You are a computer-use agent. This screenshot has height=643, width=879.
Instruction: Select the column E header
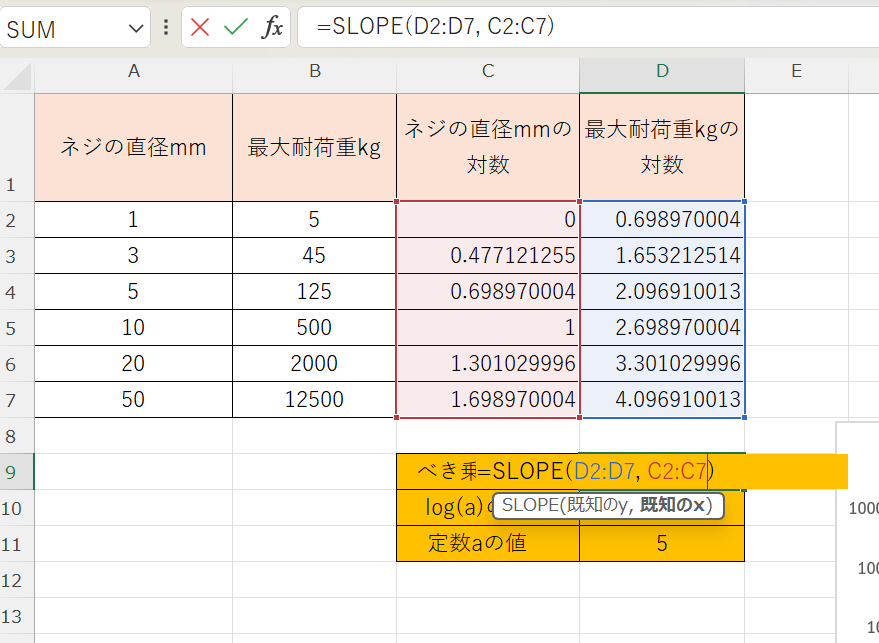pyautogui.click(x=796, y=71)
